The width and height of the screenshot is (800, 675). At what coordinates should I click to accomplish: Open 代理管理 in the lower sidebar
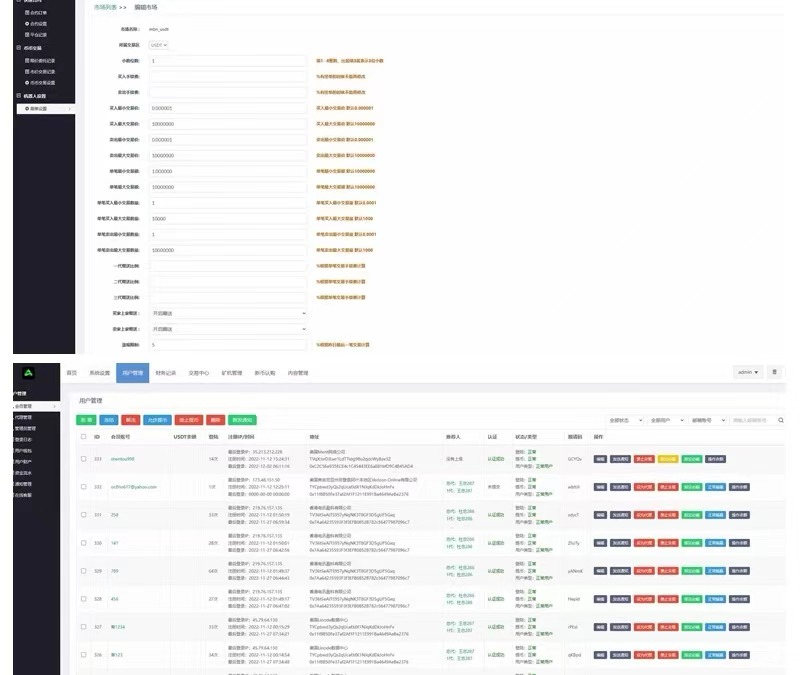point(23,417)
